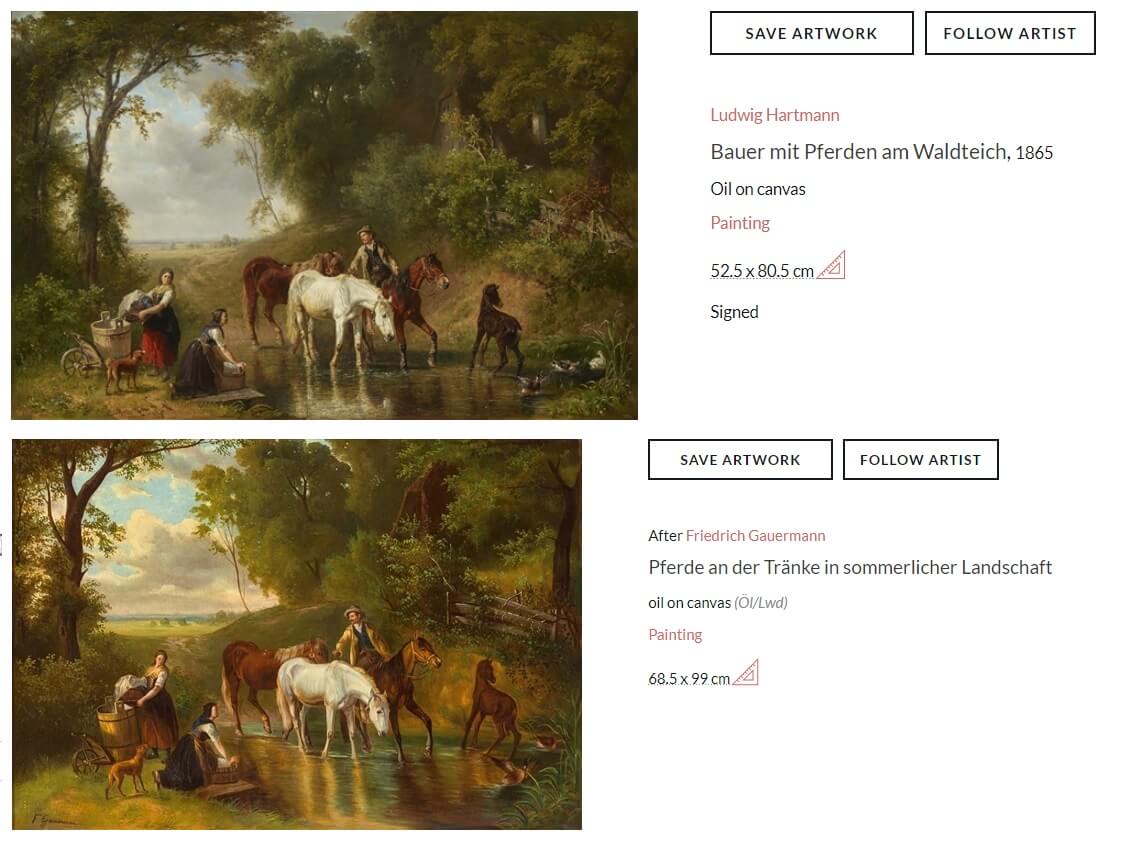The width and height of the screenshot is (1128, 854).
Task: Save the Pferde an der Tränke artwork
Action: click(740, 460)
